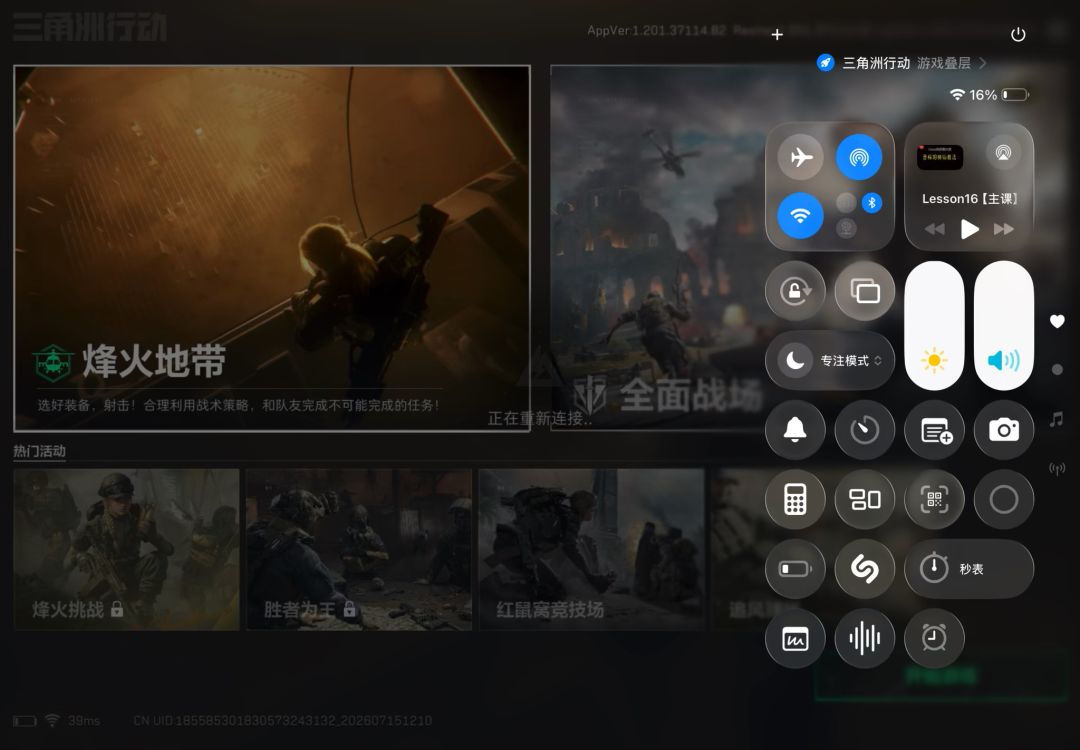Tap the 三角洲行动 game logo
Viewport: 1080px width, 750px height.
(x=90, y=28)
